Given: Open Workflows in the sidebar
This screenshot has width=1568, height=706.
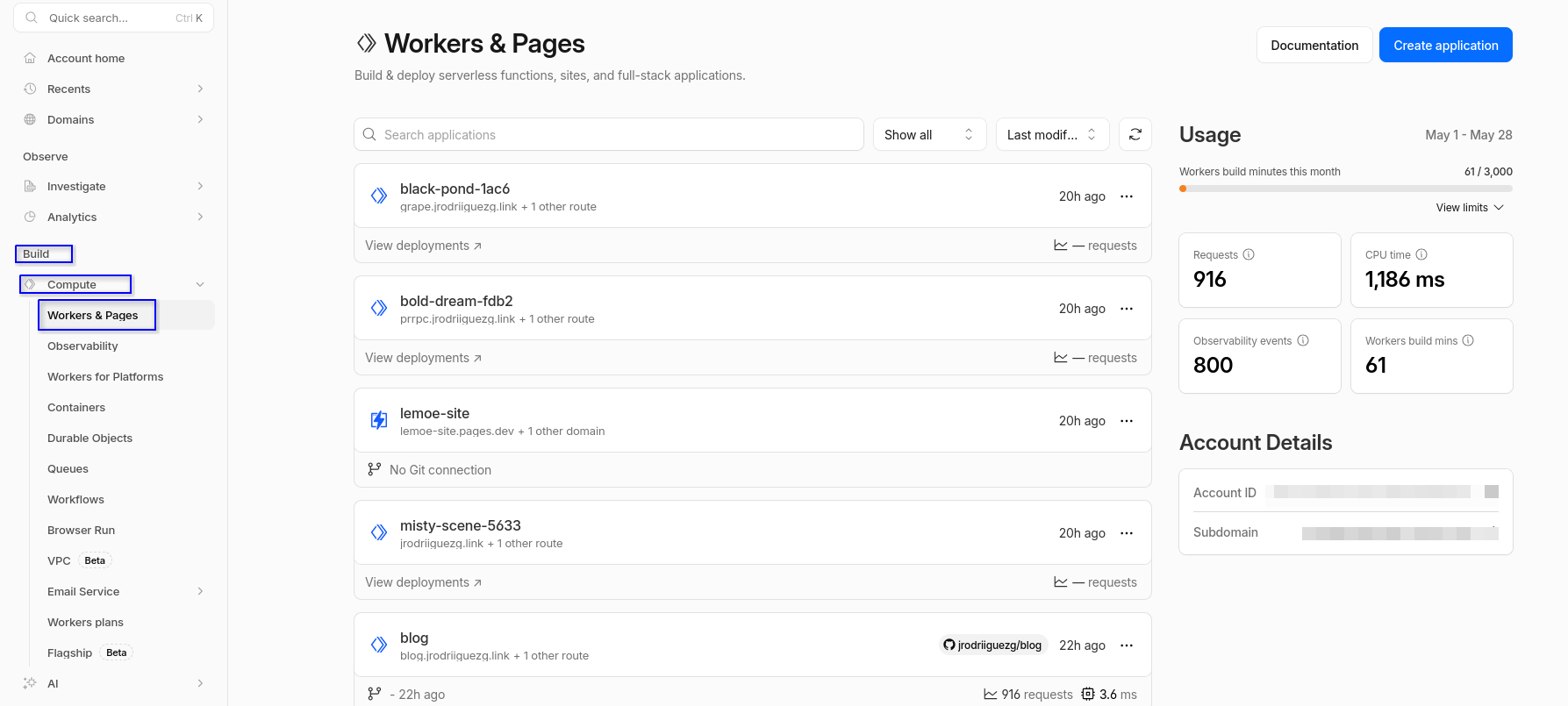Looking at the screenshot, I should 75,499.
